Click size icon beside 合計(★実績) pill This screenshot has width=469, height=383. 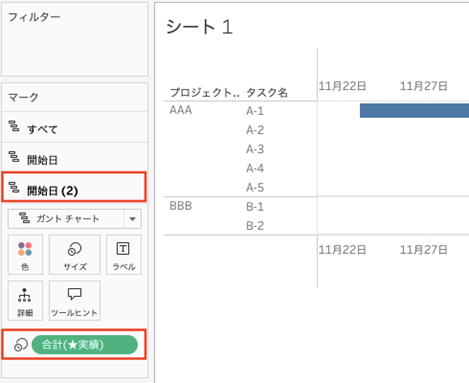pyautogui.click(x=21, y=345)
